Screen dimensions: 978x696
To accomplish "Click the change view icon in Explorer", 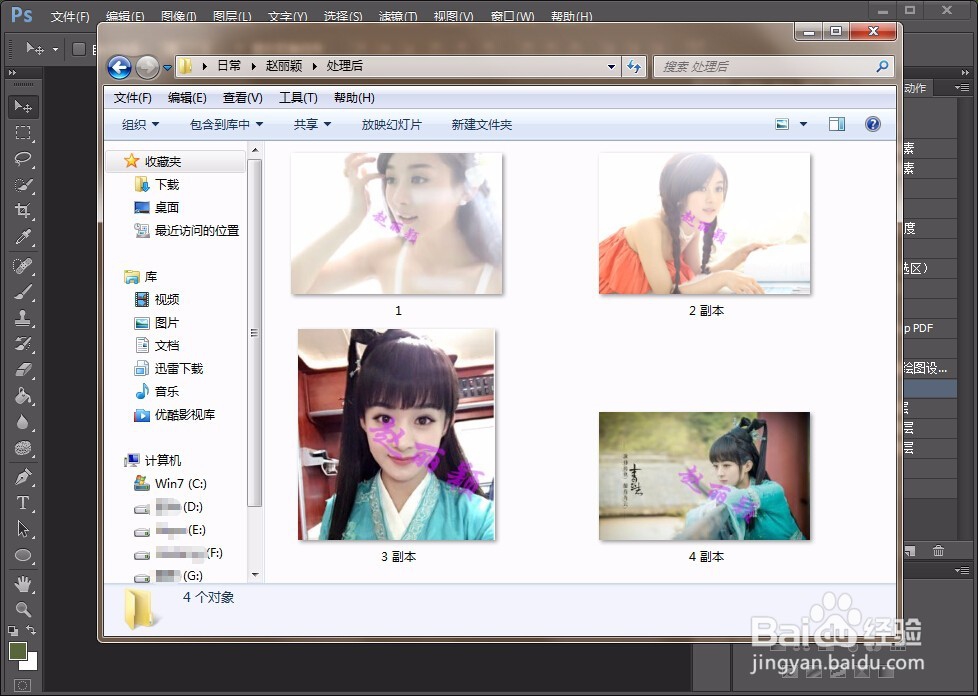I will (782, 124).
